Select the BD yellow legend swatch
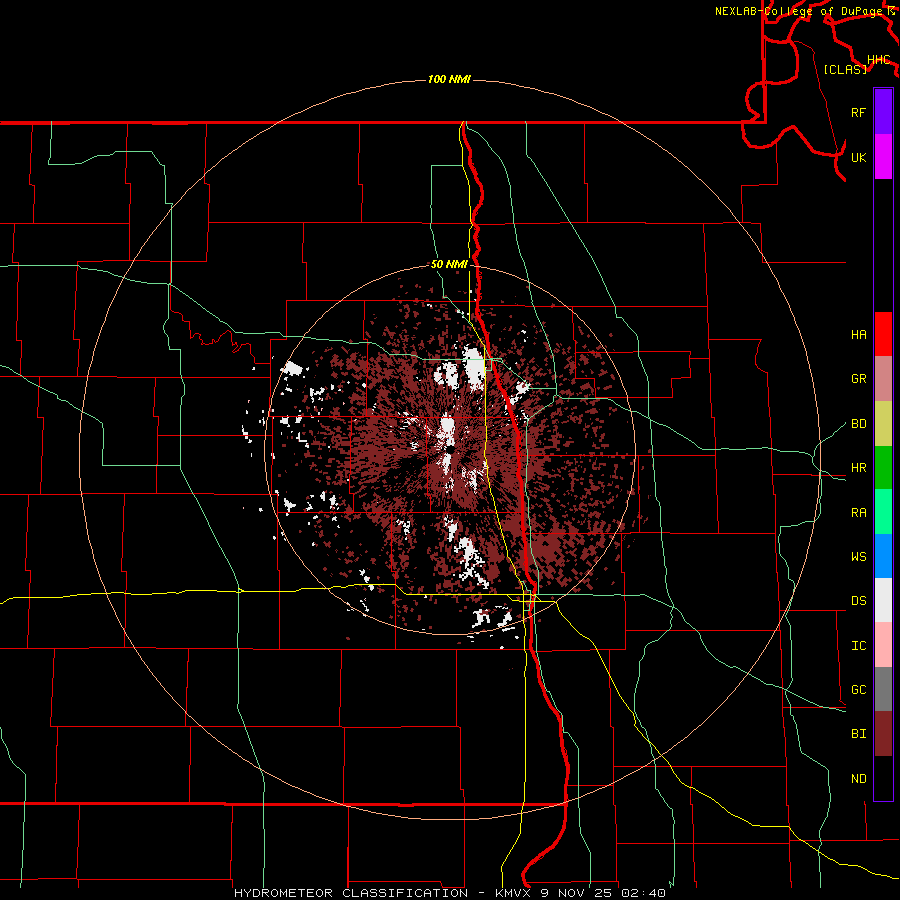The height and width of the screenshot is (900, 900). (883, 423)
